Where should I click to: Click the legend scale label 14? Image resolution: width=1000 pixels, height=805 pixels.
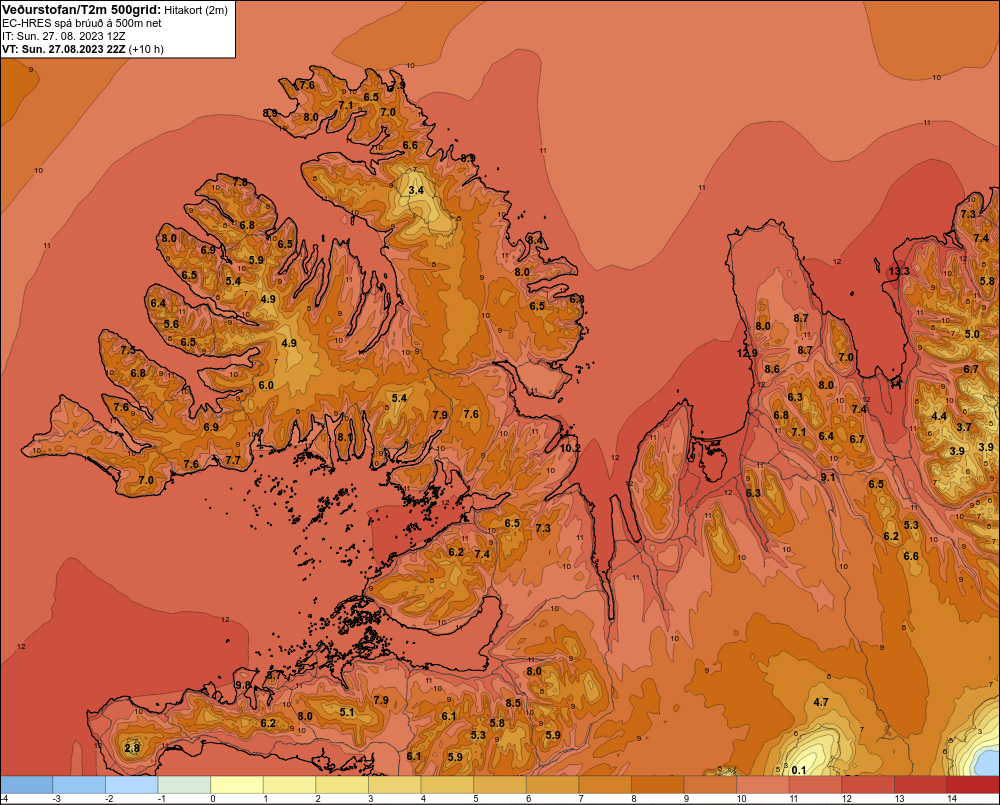(952, 799)
